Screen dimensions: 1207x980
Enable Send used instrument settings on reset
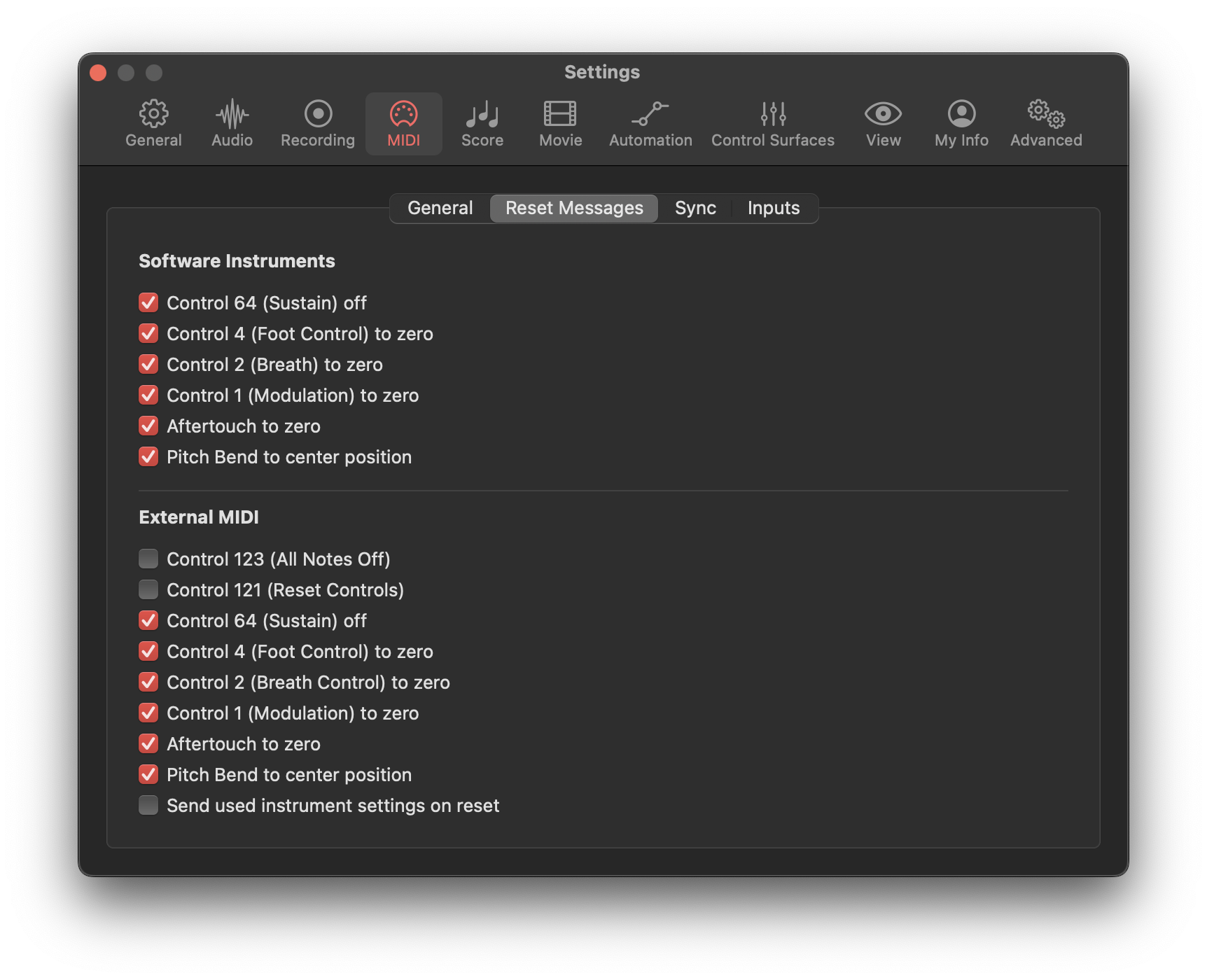pos(148,805)
